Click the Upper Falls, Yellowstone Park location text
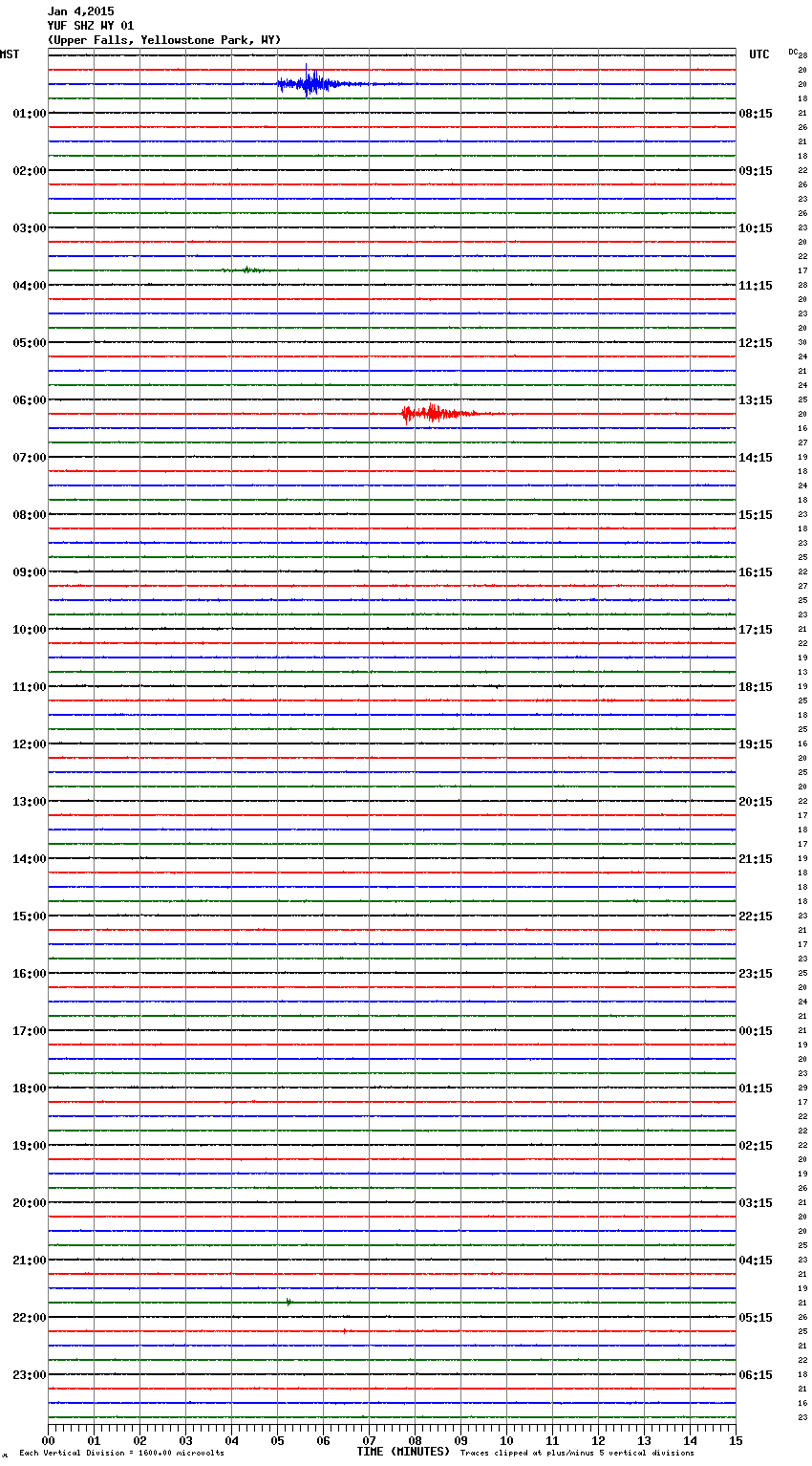 [164, 40]
